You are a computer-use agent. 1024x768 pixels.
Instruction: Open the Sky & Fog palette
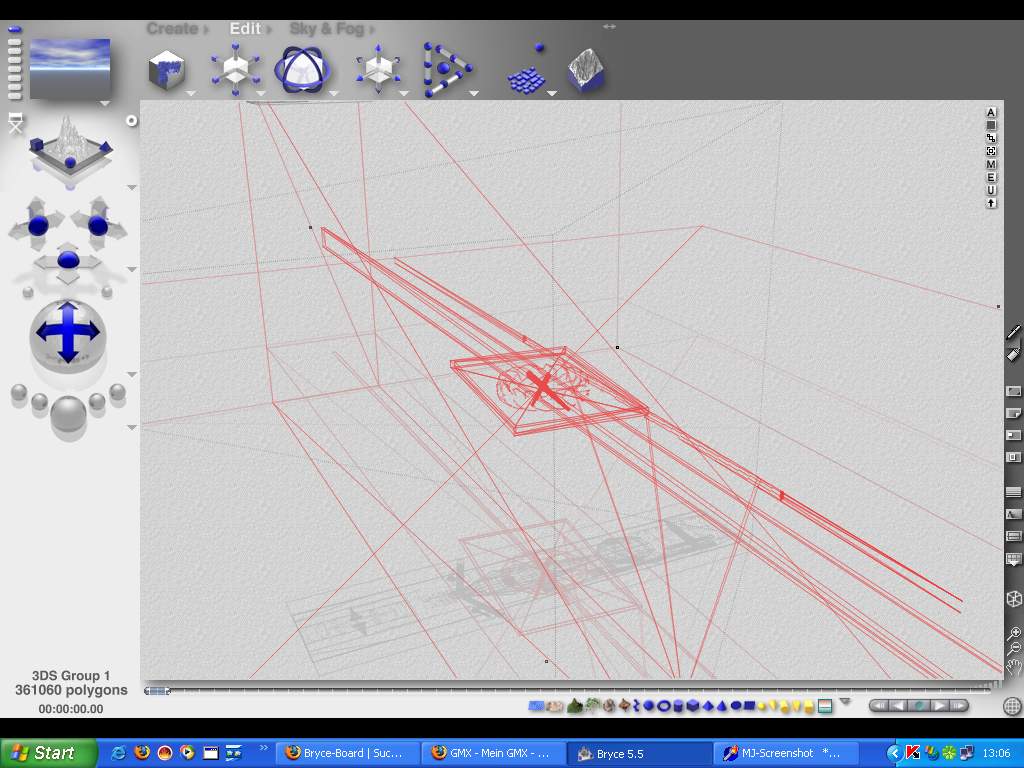tap(331, 29)
